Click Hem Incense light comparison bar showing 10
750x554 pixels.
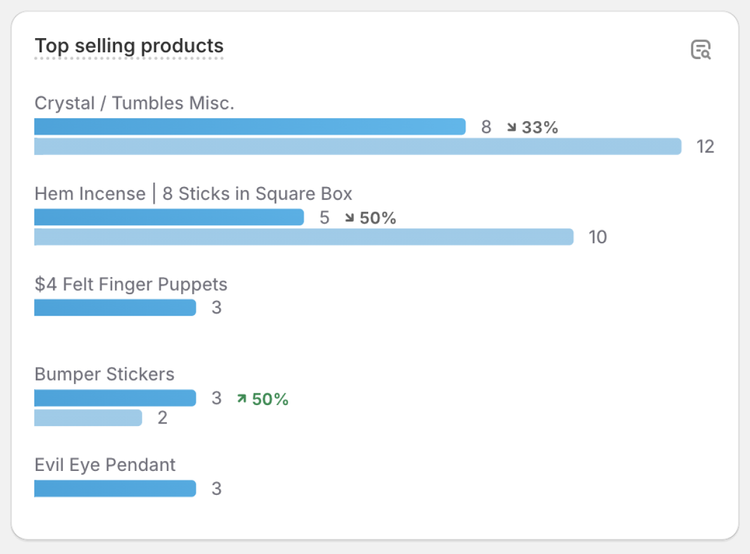tap(304, 237)
